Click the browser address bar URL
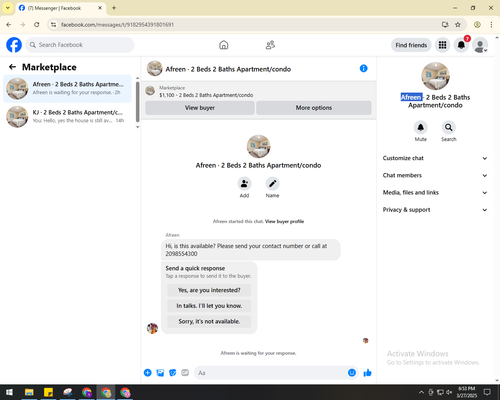The image size is (500, 400). pyautogui.click(x=117, y=25)
